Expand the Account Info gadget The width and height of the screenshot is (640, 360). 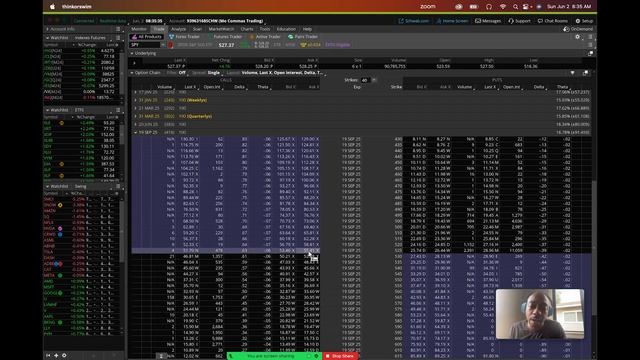(47, 29)
